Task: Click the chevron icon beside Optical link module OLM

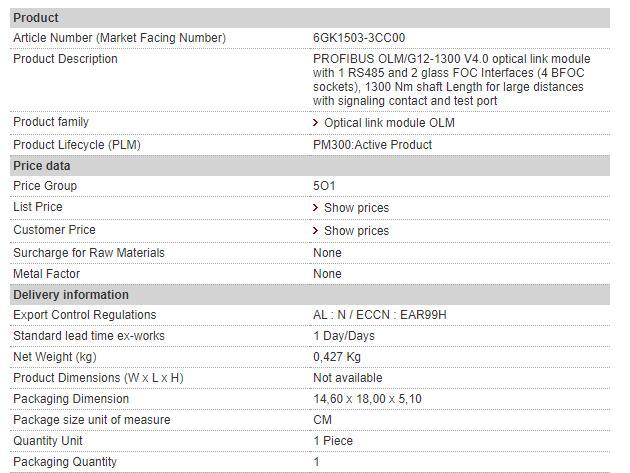Action: (x=316, y=123)
